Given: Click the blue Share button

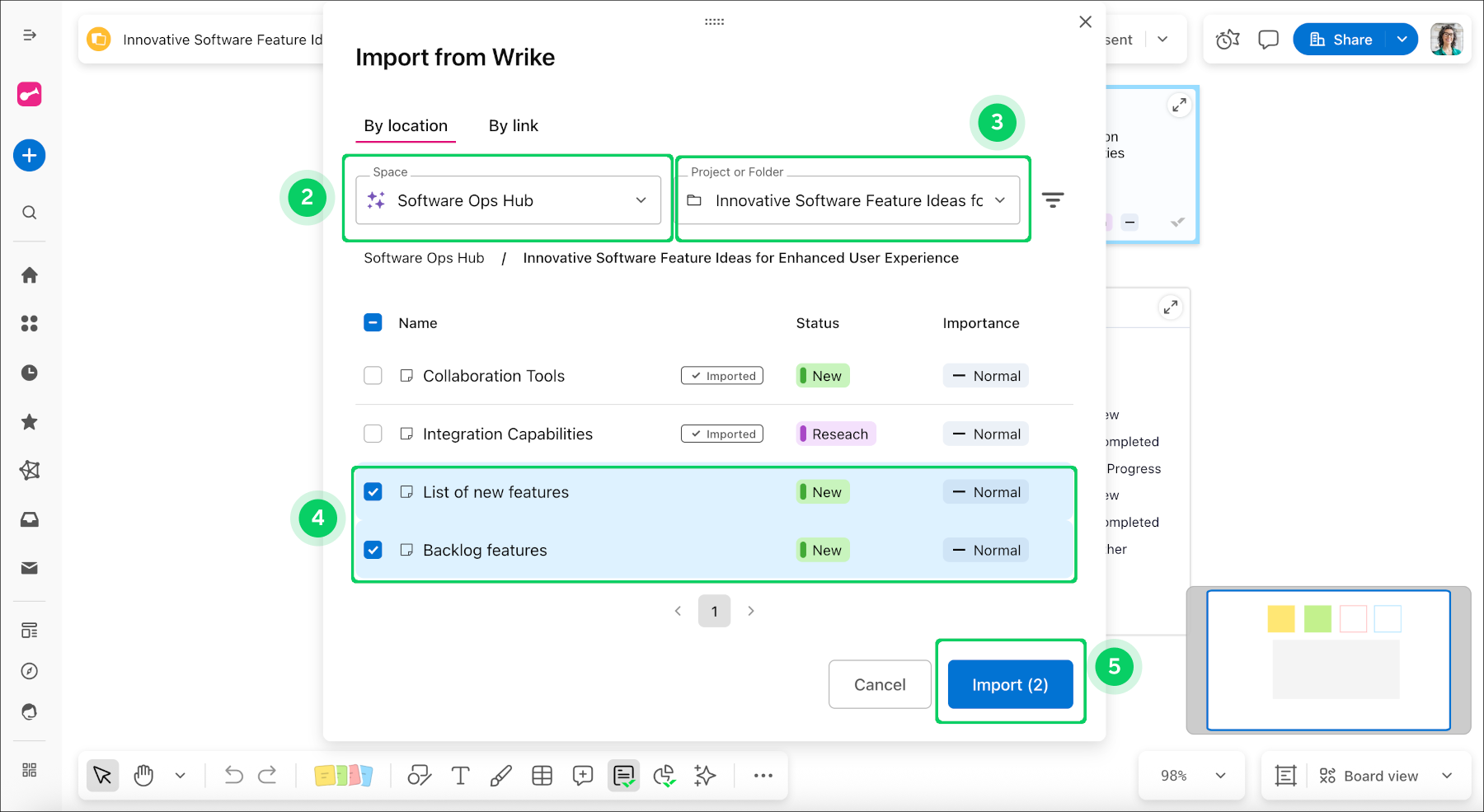Looking at the screenshot, I should coord(1345,39).
